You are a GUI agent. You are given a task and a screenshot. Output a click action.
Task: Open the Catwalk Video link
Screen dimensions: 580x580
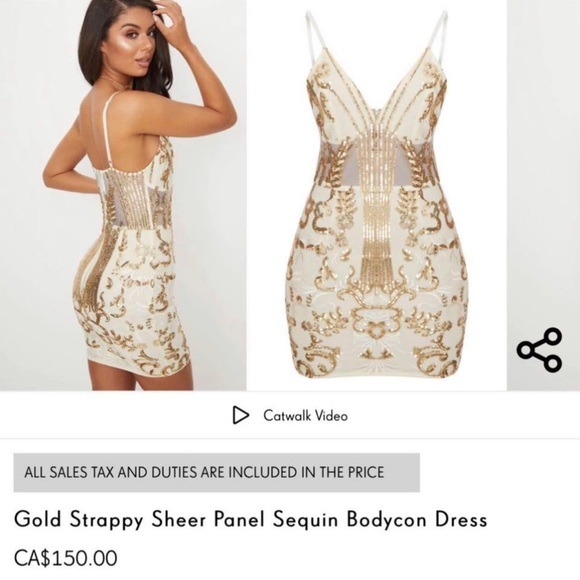290,415
